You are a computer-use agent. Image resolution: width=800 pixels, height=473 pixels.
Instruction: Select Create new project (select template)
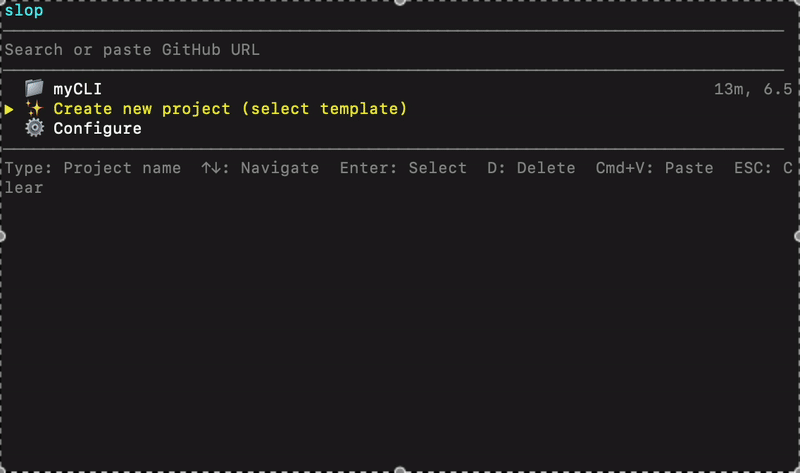pyautogui.click(x=230, y=109)
